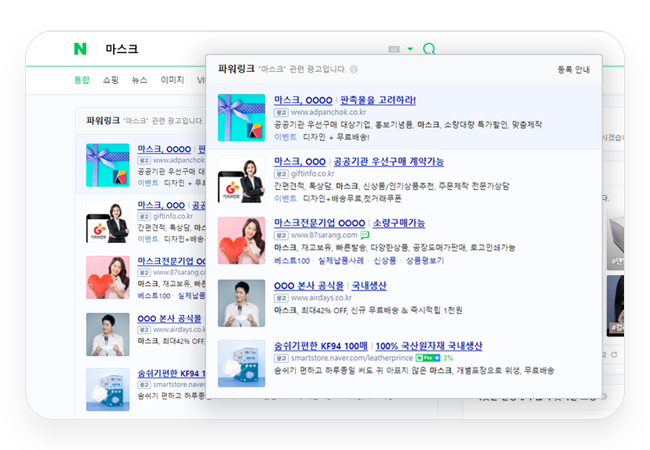Select the 뉴스 tab

click(139, 80)
